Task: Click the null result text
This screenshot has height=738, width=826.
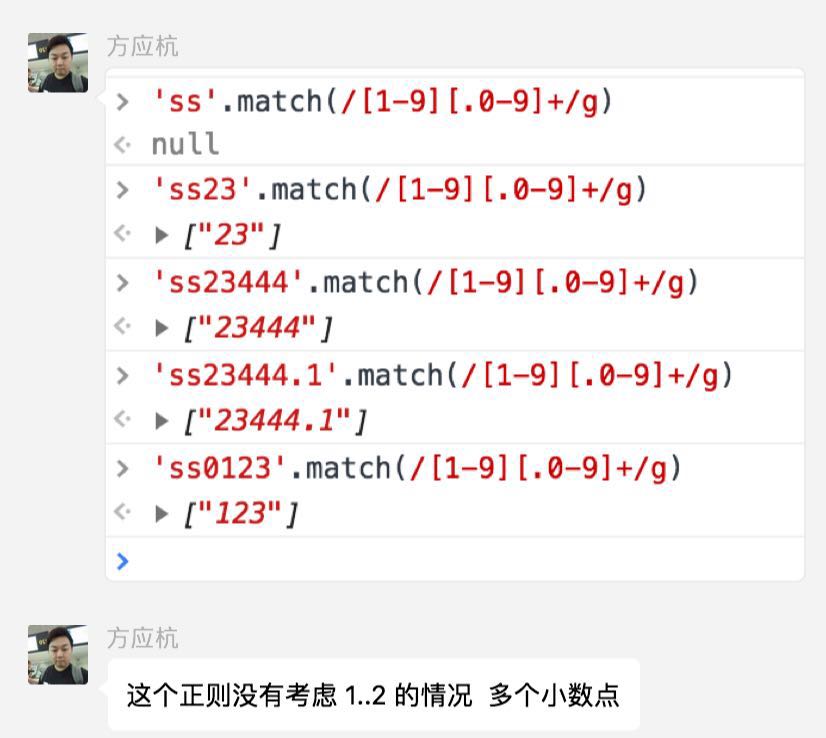Action: tap(186, 144)
